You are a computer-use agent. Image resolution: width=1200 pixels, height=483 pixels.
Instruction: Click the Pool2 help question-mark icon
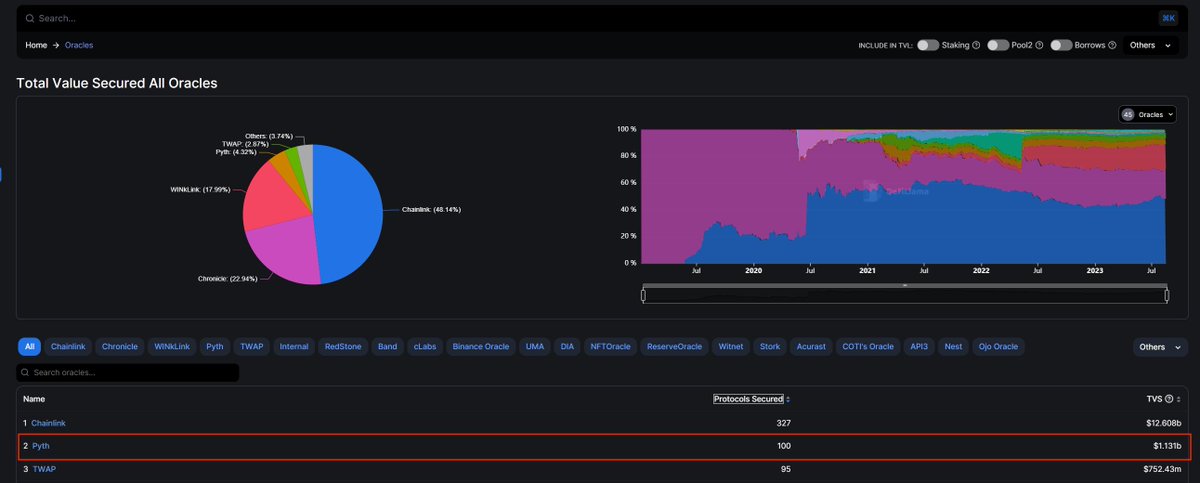point(1040,45)
